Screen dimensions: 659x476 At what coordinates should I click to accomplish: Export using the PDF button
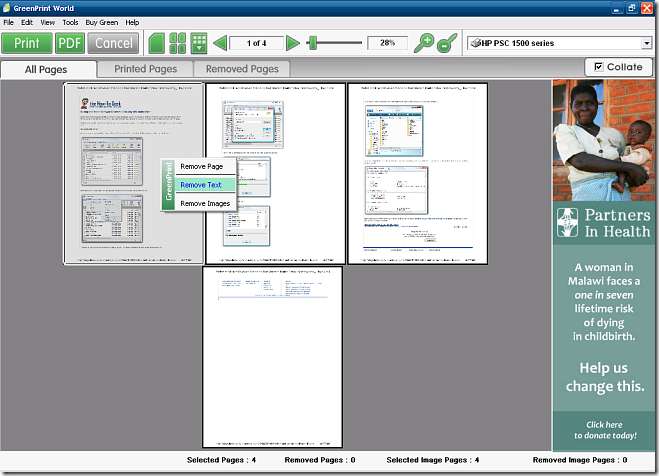pos(70,43)
